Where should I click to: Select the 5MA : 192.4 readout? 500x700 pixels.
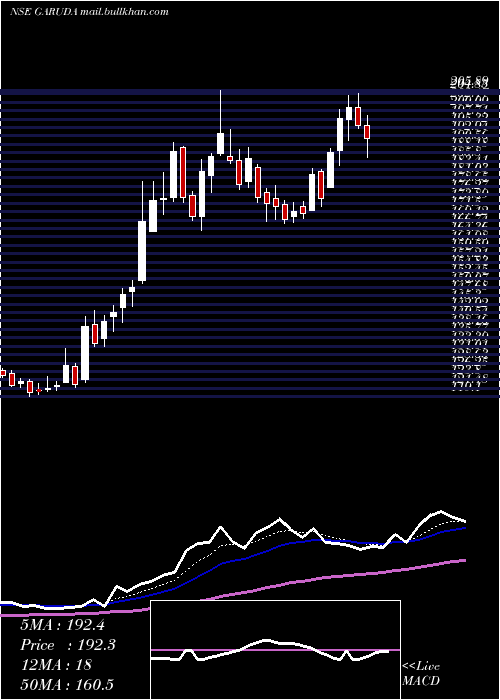tap(62, 625)
